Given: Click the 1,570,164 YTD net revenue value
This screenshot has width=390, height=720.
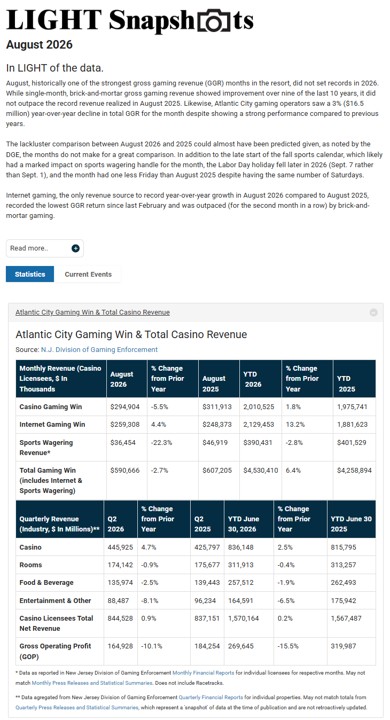Looking at the screenshot, I should coord(243,618).
